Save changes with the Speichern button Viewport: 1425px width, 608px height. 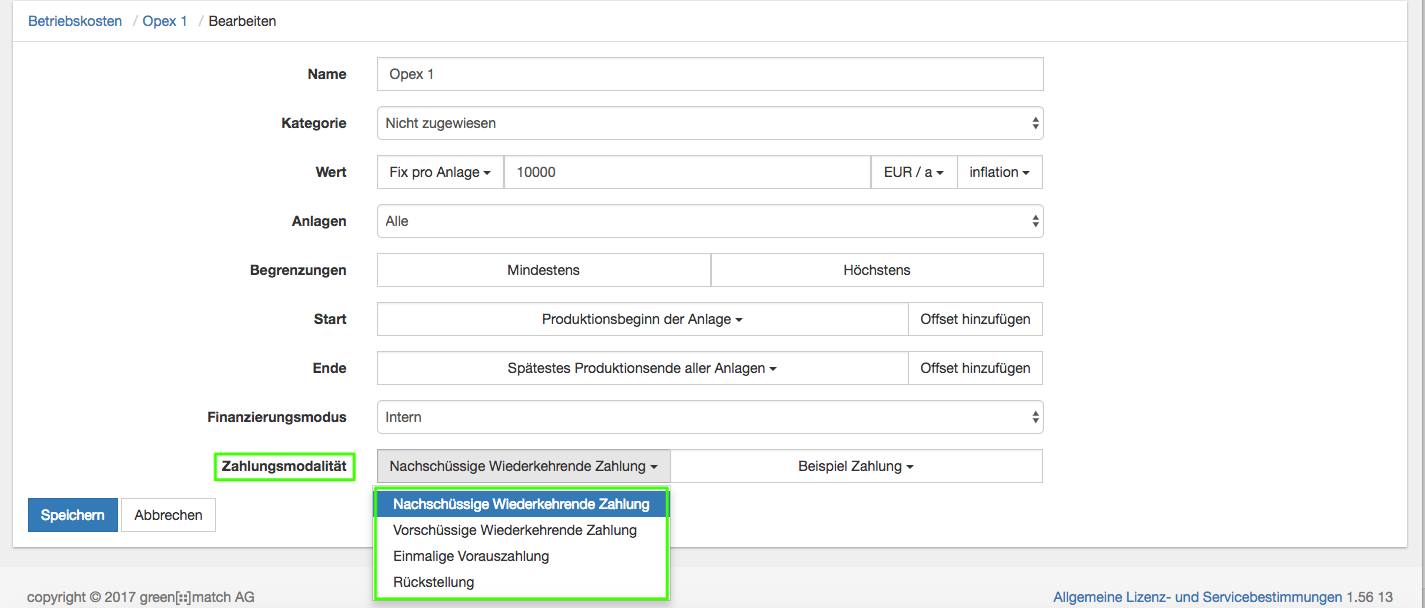[72, 514]
